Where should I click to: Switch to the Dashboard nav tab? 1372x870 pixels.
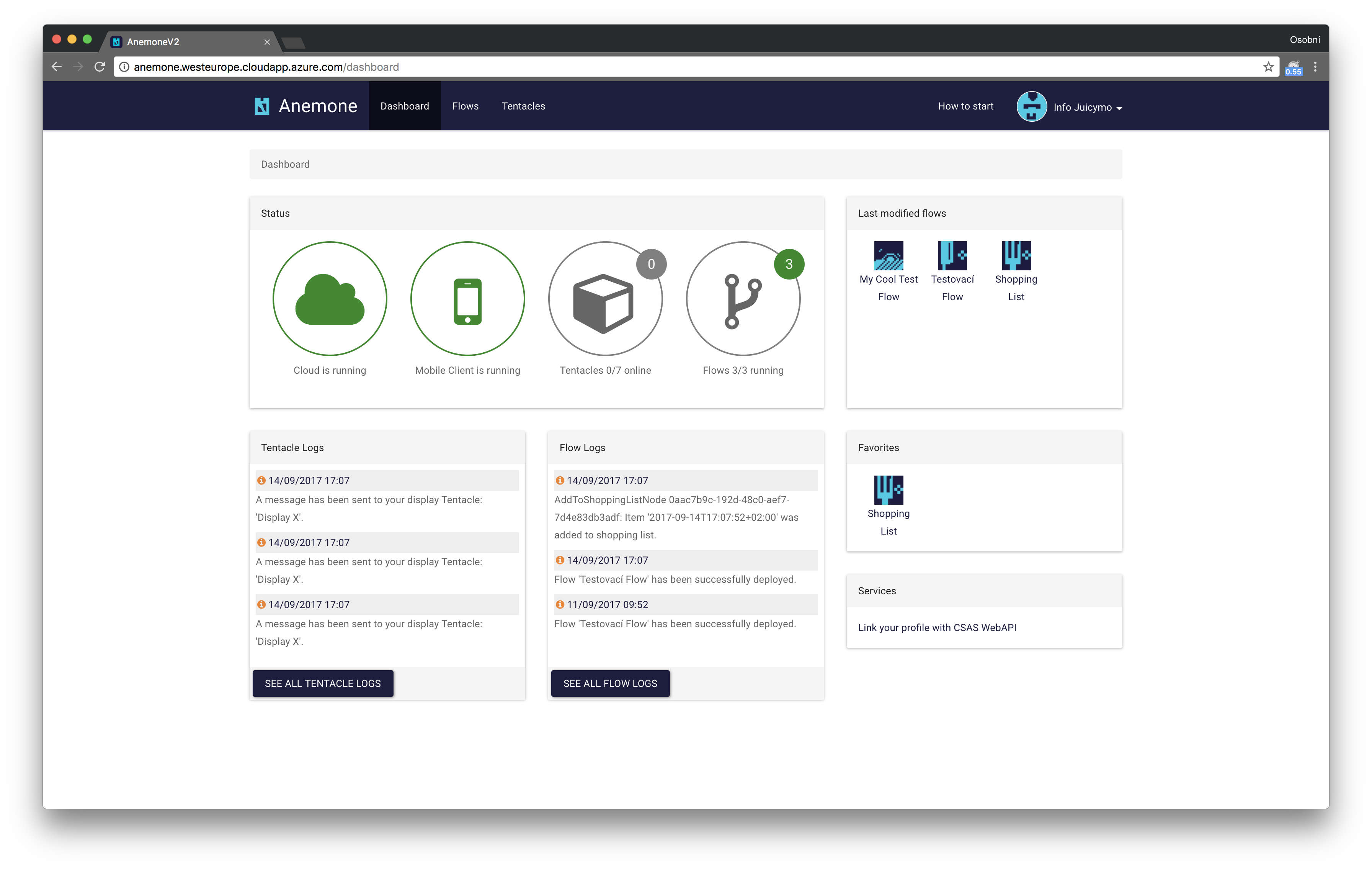tap(405, 106)
